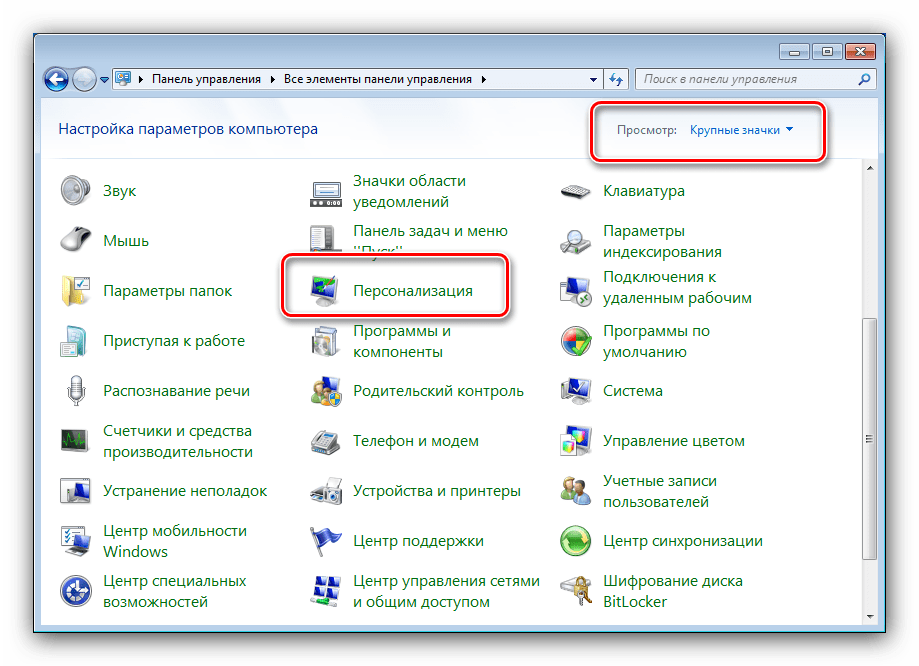919x666 pixels.
Task: Click the Back navigation arrow button
Action: coord(57,78)
